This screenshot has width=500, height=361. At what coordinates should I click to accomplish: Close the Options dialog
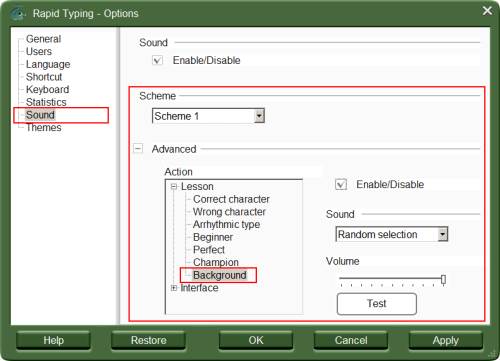[487, 11]
